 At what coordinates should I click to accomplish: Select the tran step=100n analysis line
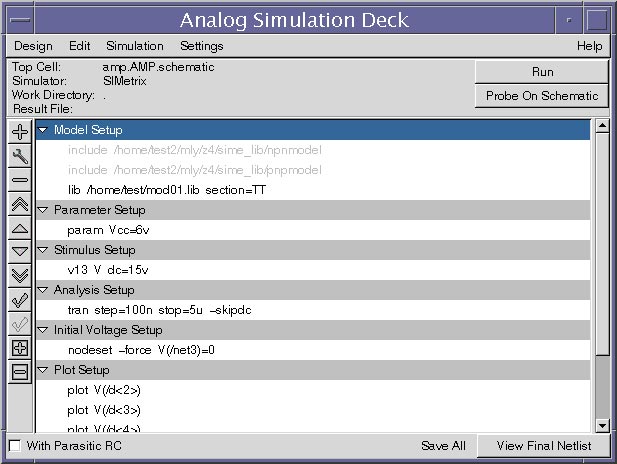pyautogui.click(x=313, y=310)
